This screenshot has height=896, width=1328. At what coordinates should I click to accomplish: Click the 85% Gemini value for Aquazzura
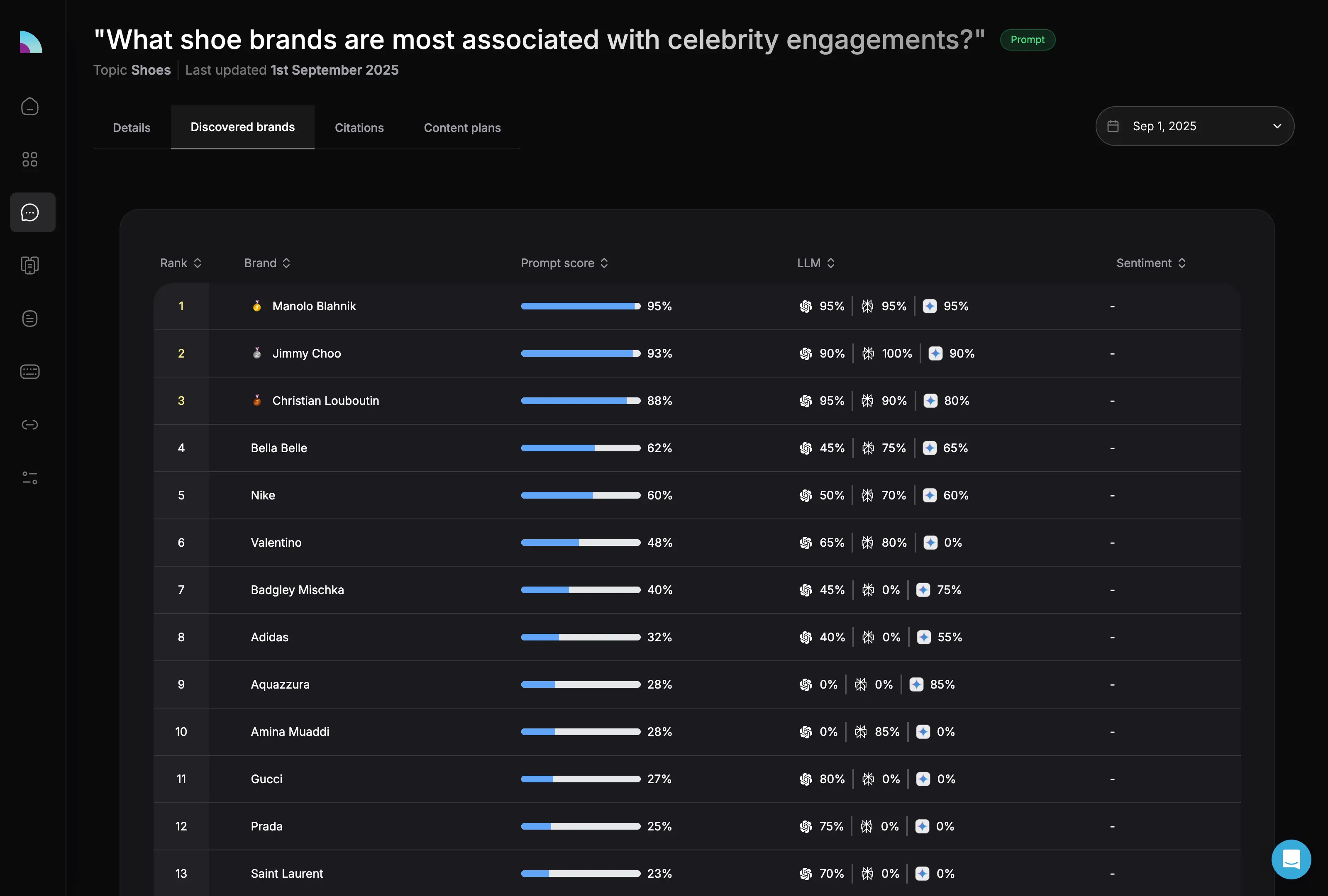click(x=942, y=684)
